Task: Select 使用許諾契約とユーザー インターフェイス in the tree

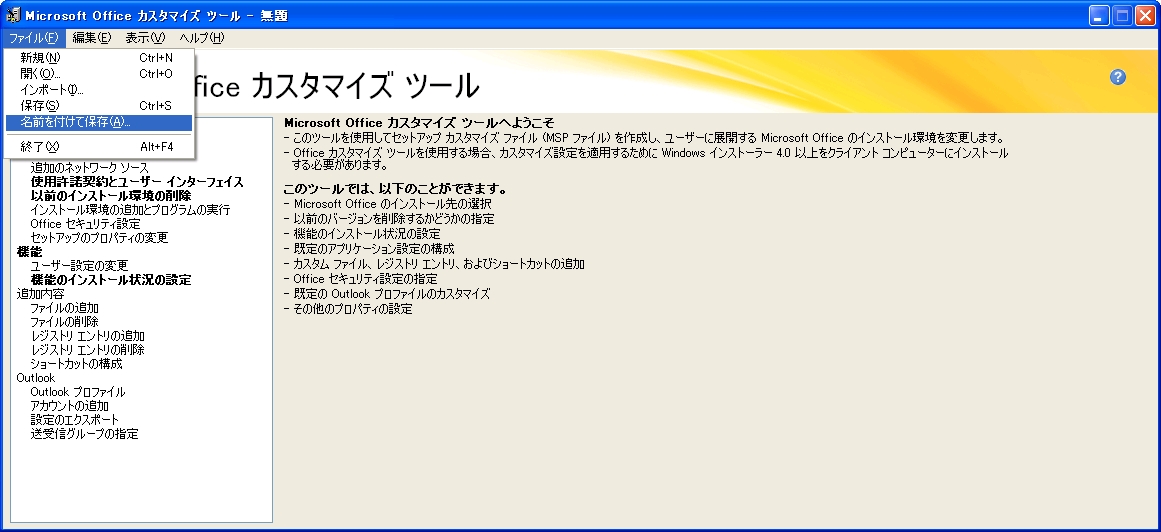Action: 137,182
